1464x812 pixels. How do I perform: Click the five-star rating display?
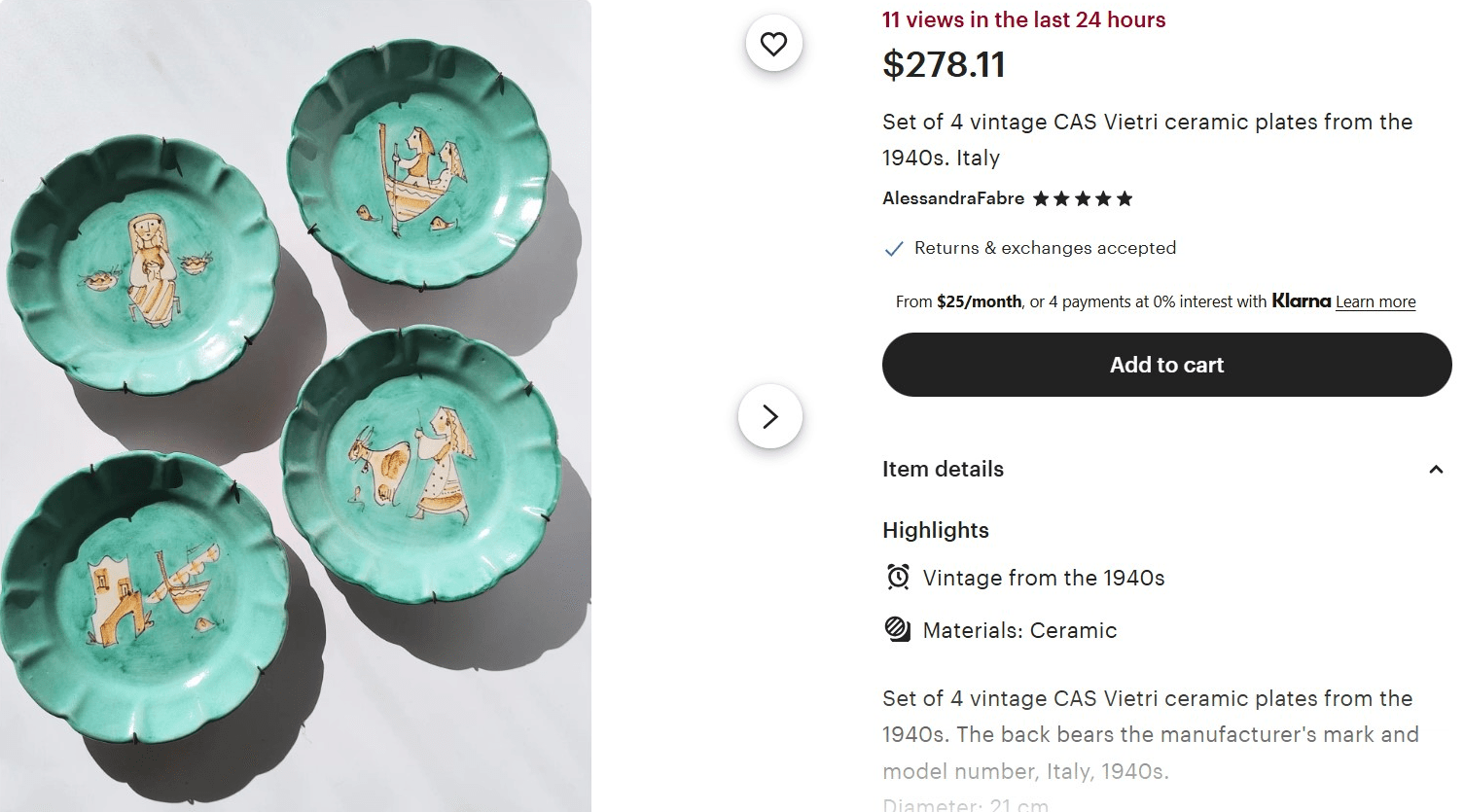pos(1083,198)
